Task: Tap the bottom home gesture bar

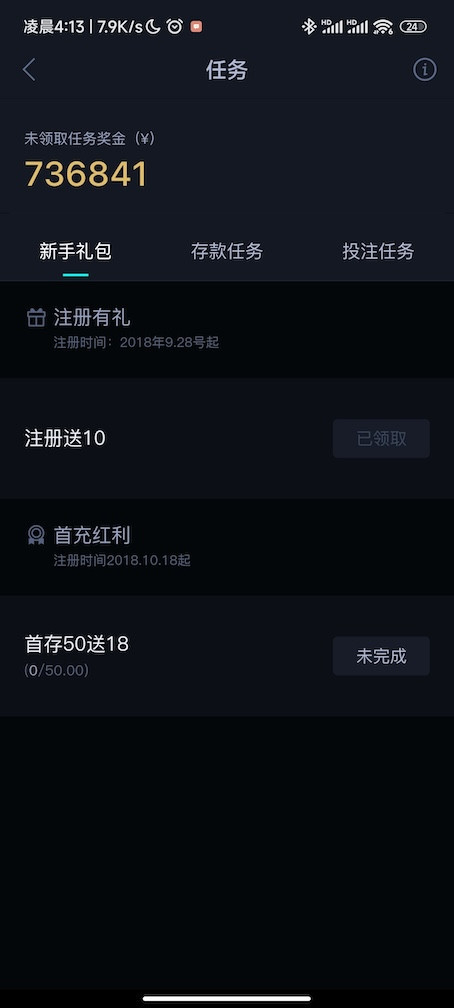Action: (x=227, y=998)
